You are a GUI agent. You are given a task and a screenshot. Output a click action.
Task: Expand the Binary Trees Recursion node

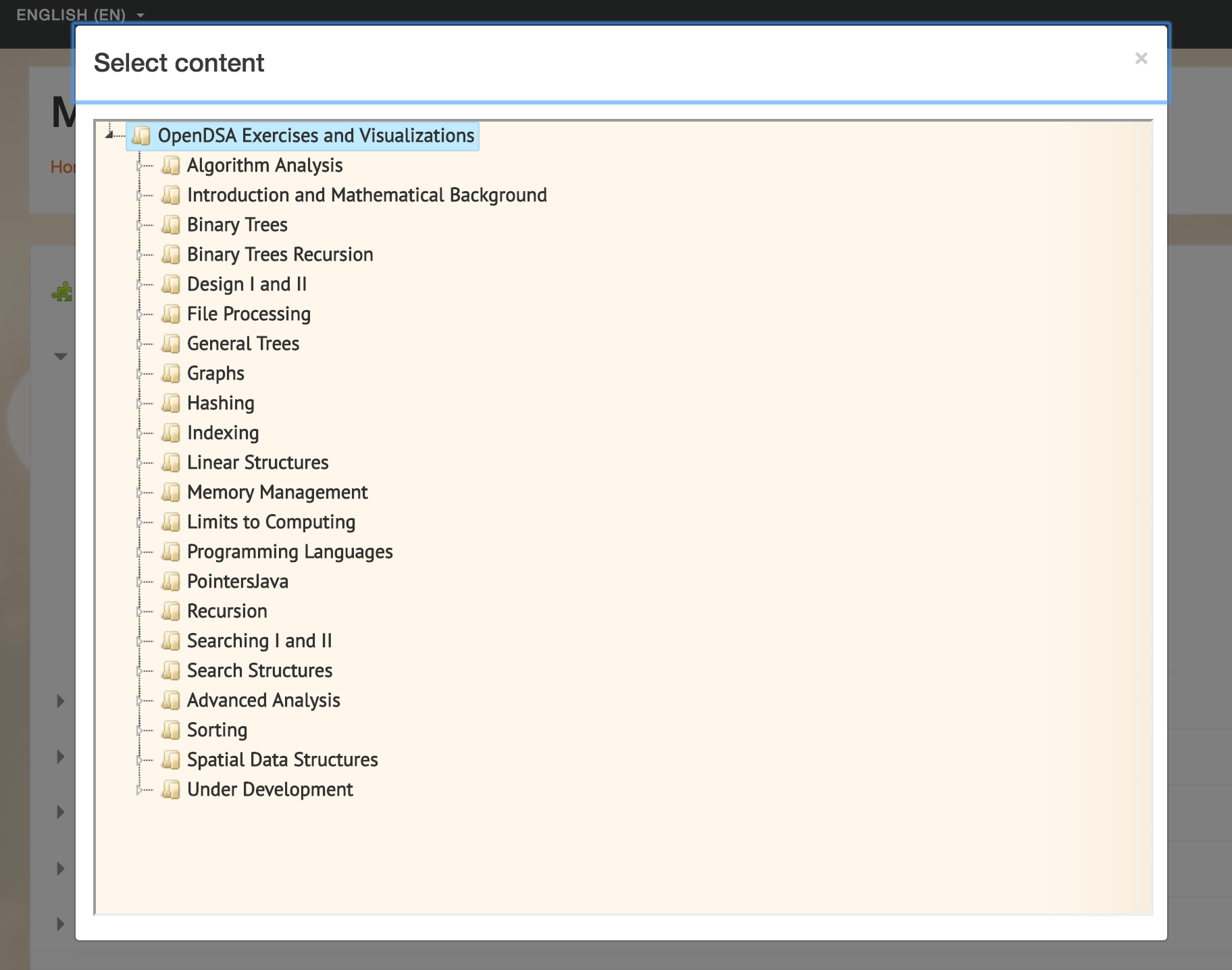coord(139,255)
